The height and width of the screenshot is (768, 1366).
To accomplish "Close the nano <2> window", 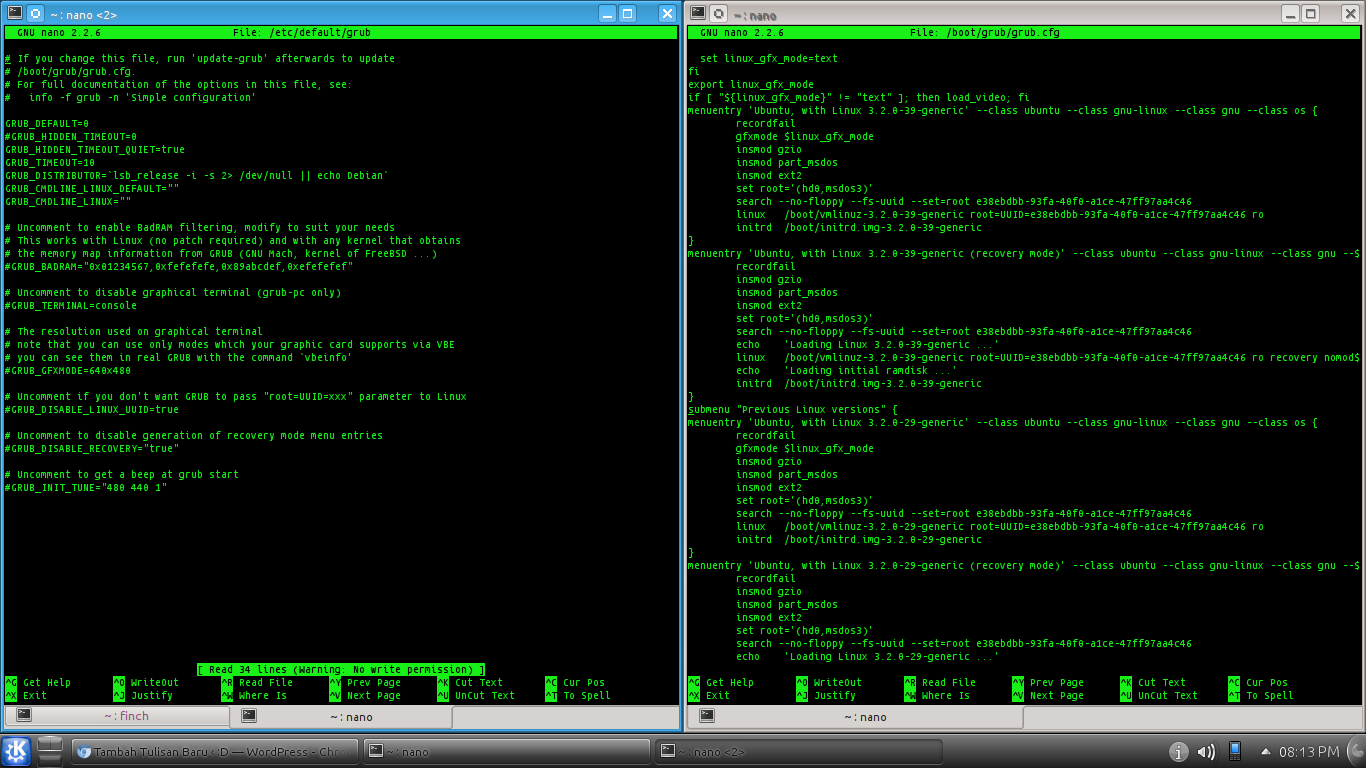I will click(x=667, y=13).
